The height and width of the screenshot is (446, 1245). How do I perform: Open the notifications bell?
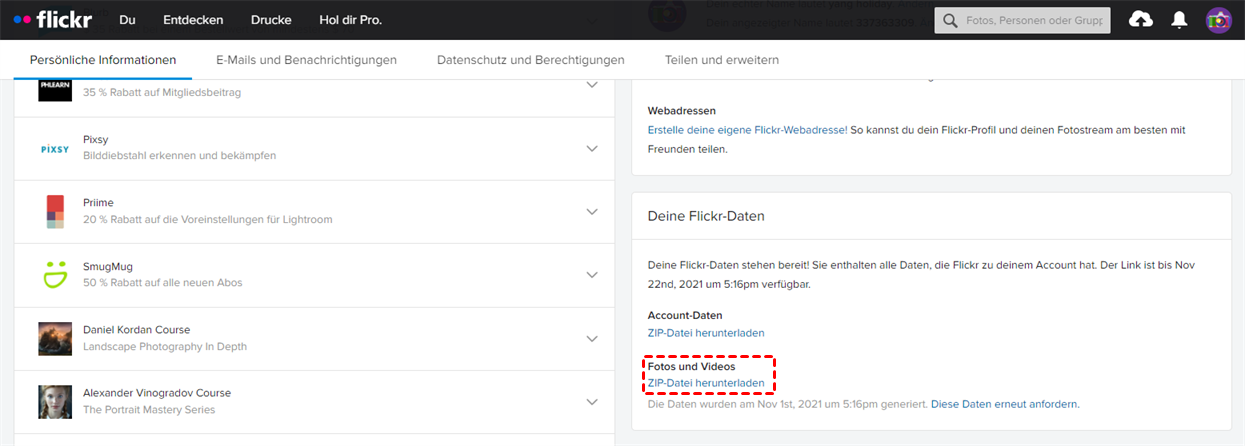1179,20
